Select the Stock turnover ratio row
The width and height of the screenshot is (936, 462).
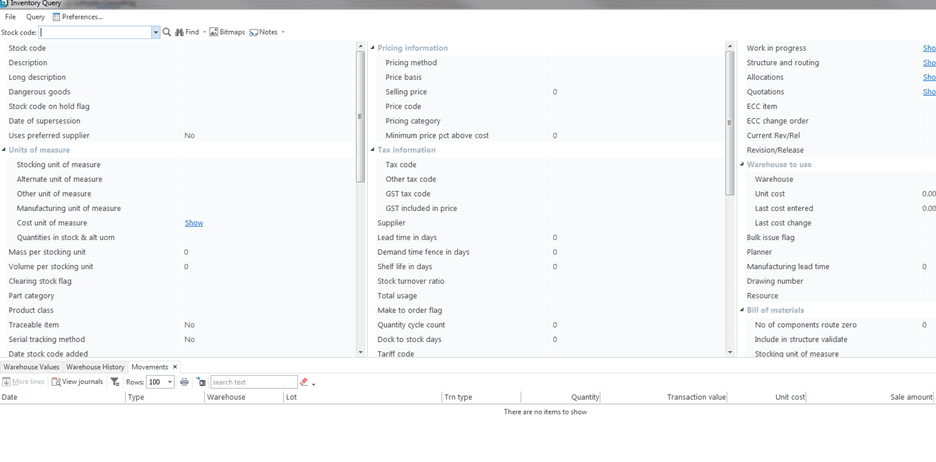coord(550,281)
